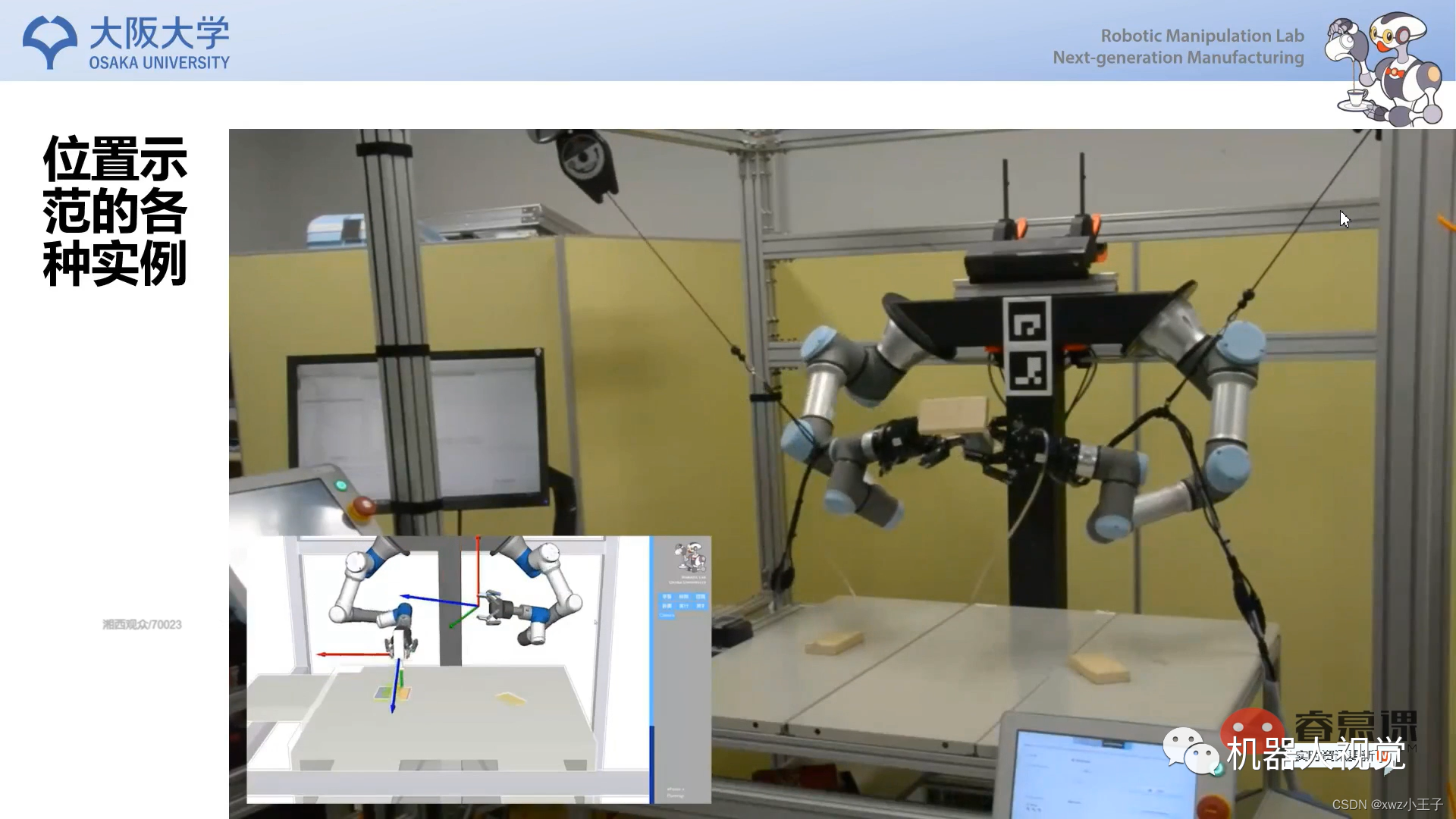Click the Robotic Manipulation Lab heading
Image resolution: width=1456 pixels, height=819 pixels.
click(x=1202, y=36)
